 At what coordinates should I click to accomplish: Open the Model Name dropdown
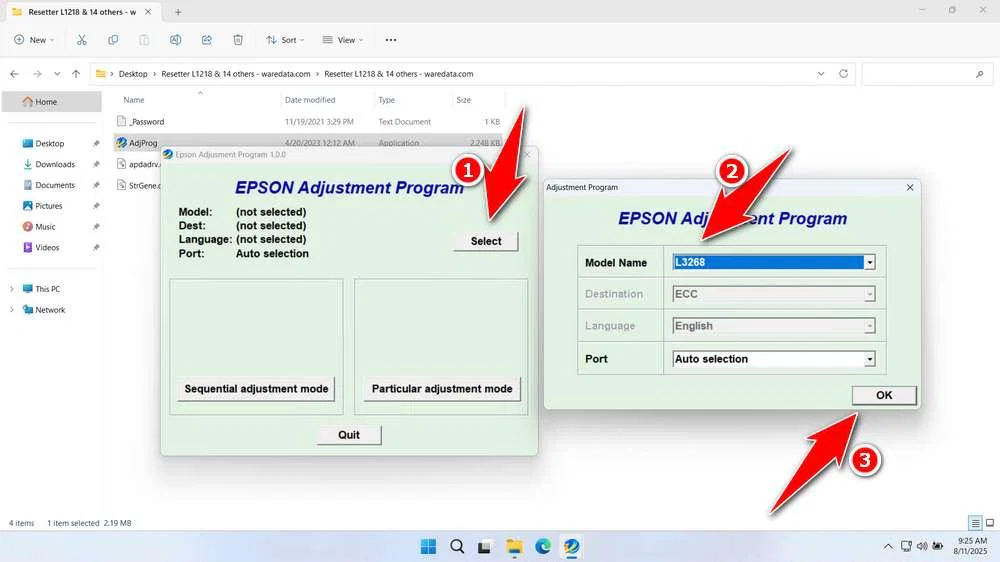click(869, 262)
